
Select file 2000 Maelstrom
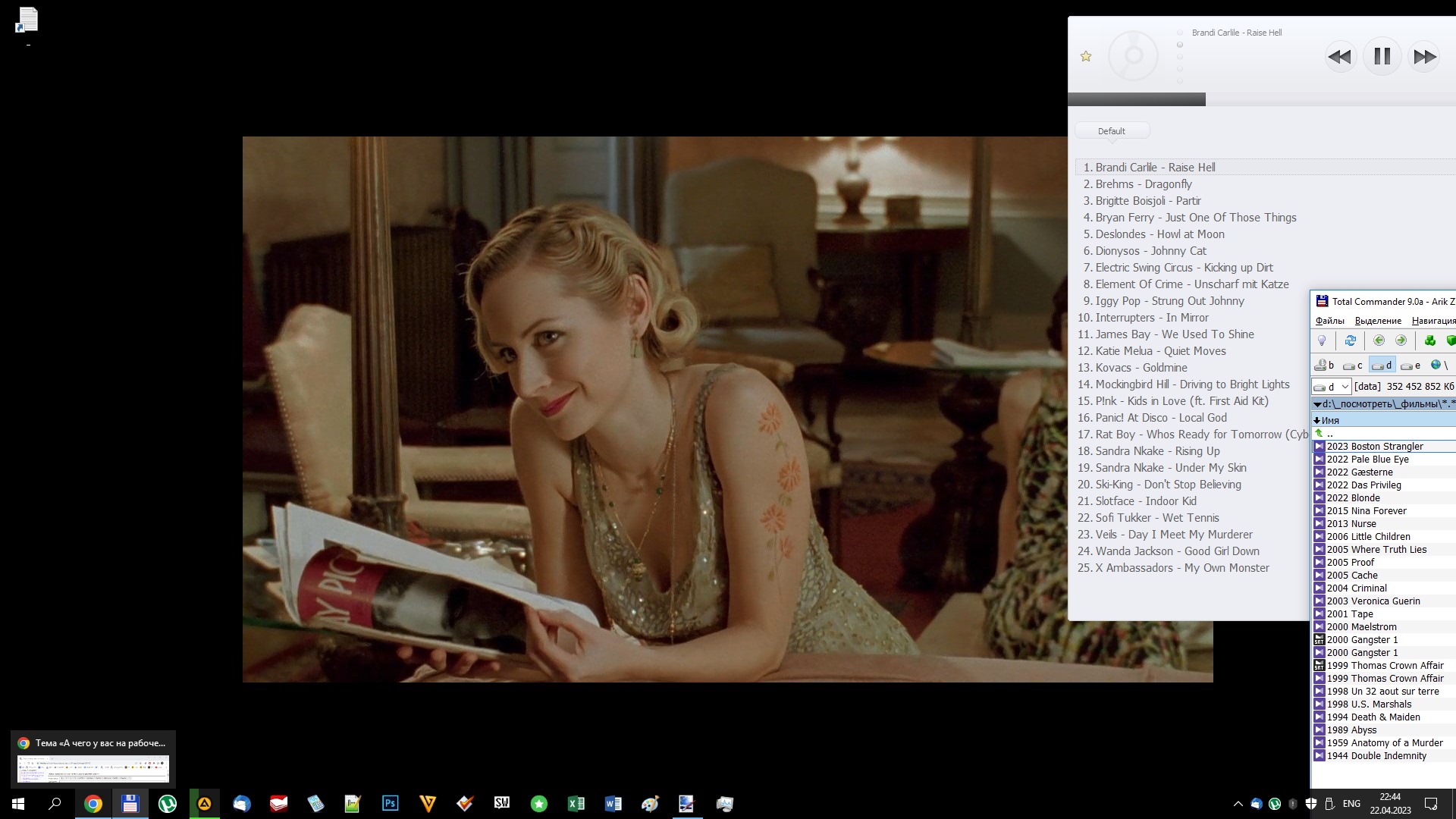tap(1384, 627)
